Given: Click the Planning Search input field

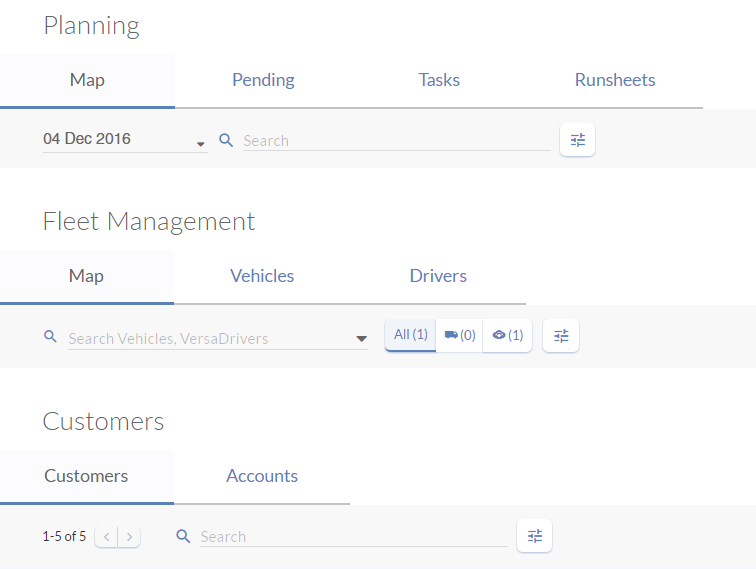Looking at the screenshot, I should click(x=395, y=141).
